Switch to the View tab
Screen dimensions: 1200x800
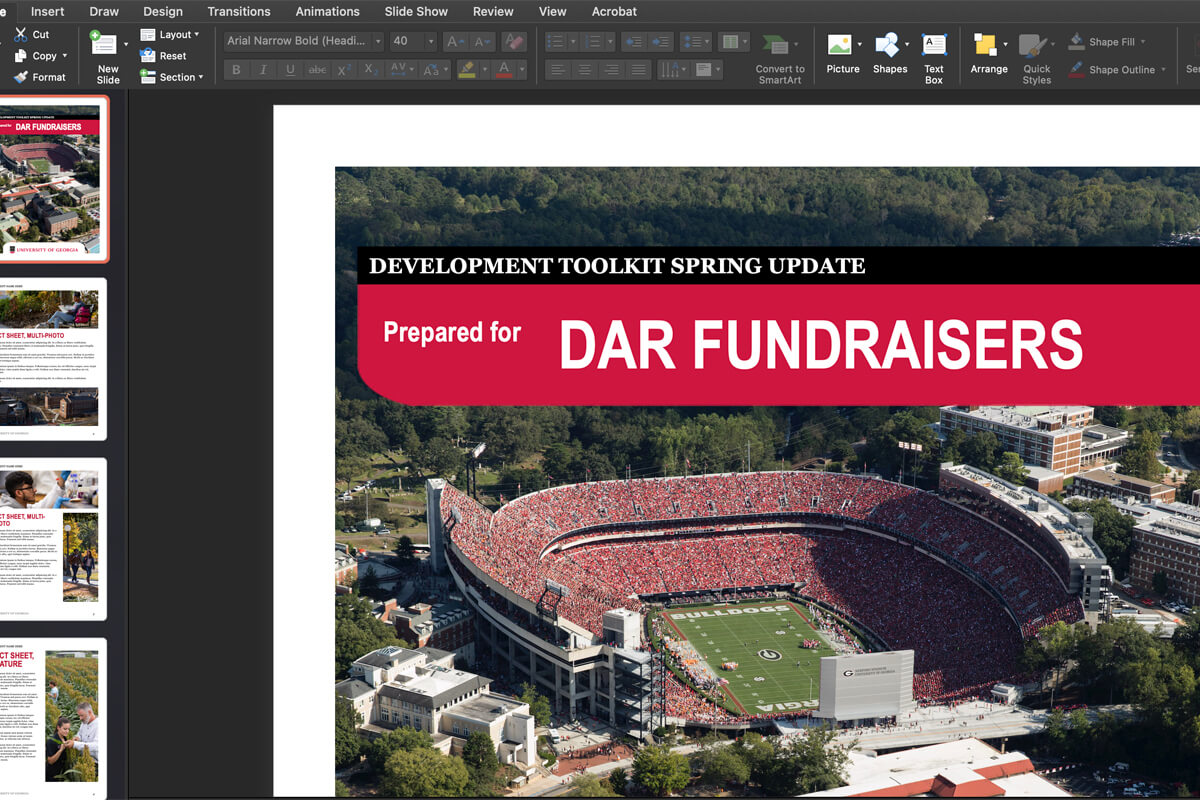coord(552,11)
